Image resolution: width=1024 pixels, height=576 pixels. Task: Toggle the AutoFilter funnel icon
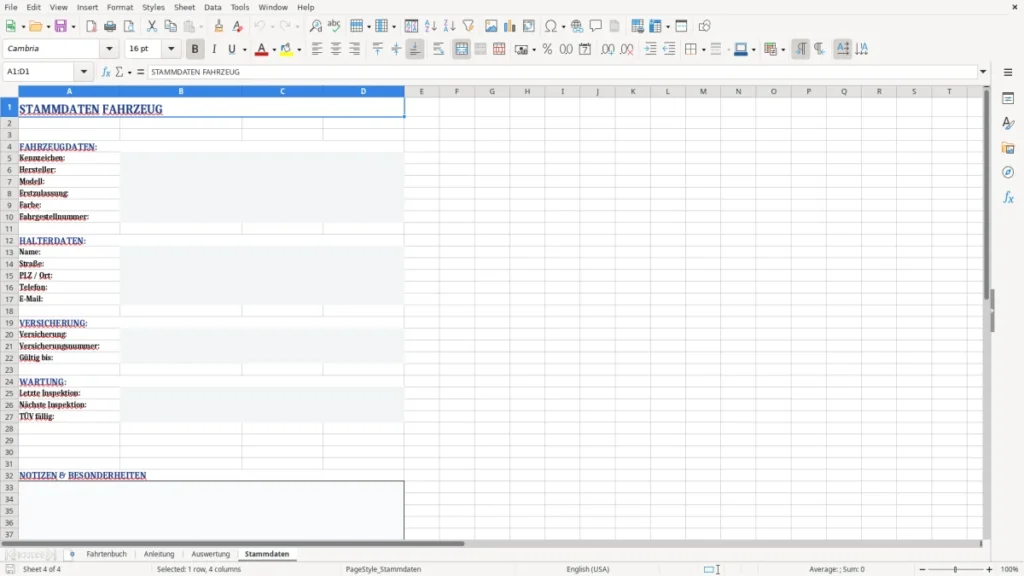[x=468, y=26]
